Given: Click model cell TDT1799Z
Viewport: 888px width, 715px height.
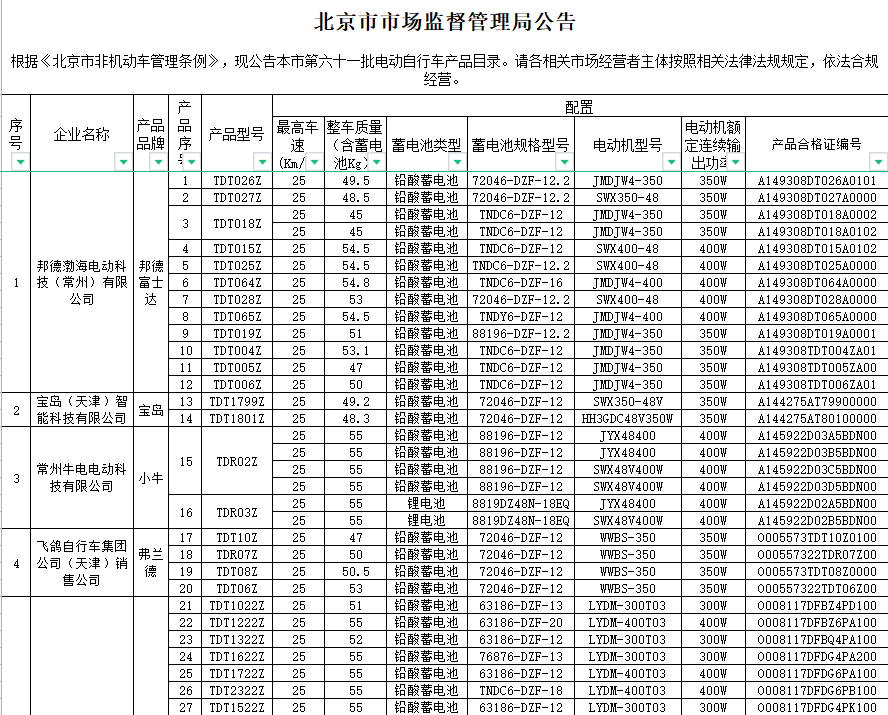Looking at the screenshot, I should click(x=237, y=401).
